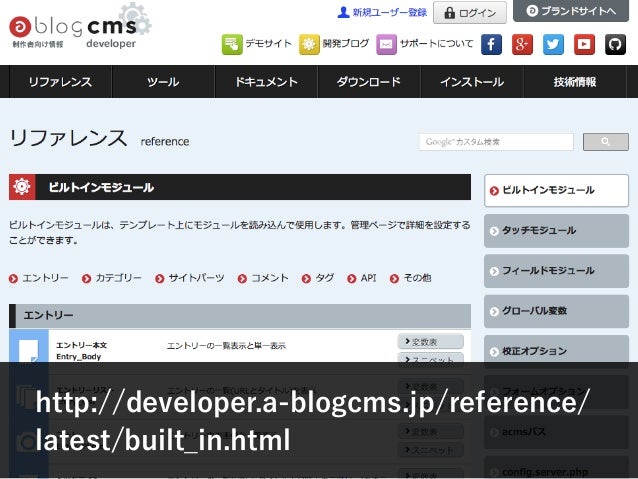638x479 pixels.
Task: Open the GitHub icon link
Action: click(615, 44)
